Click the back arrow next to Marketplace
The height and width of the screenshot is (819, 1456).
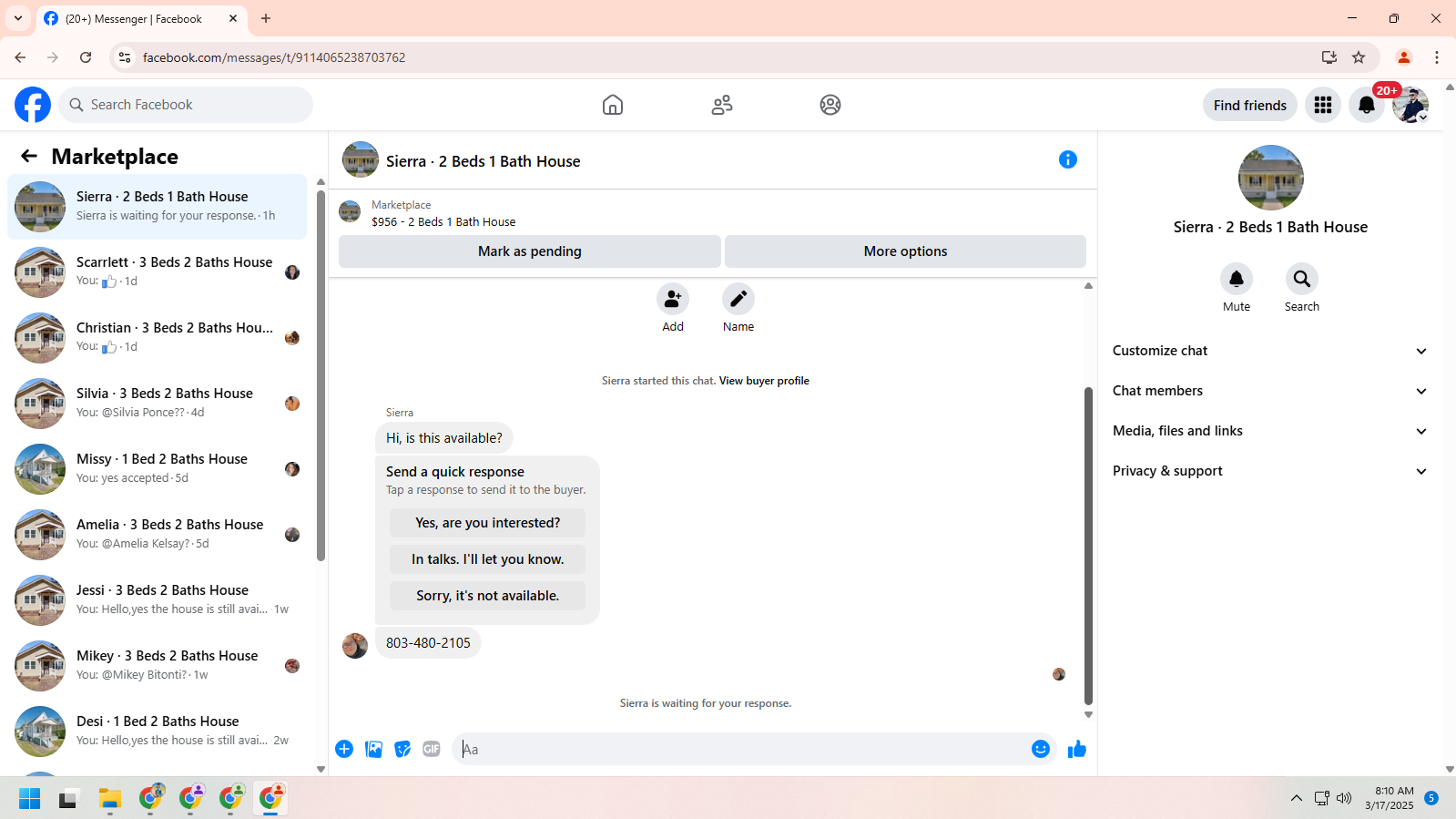[29, 156]
